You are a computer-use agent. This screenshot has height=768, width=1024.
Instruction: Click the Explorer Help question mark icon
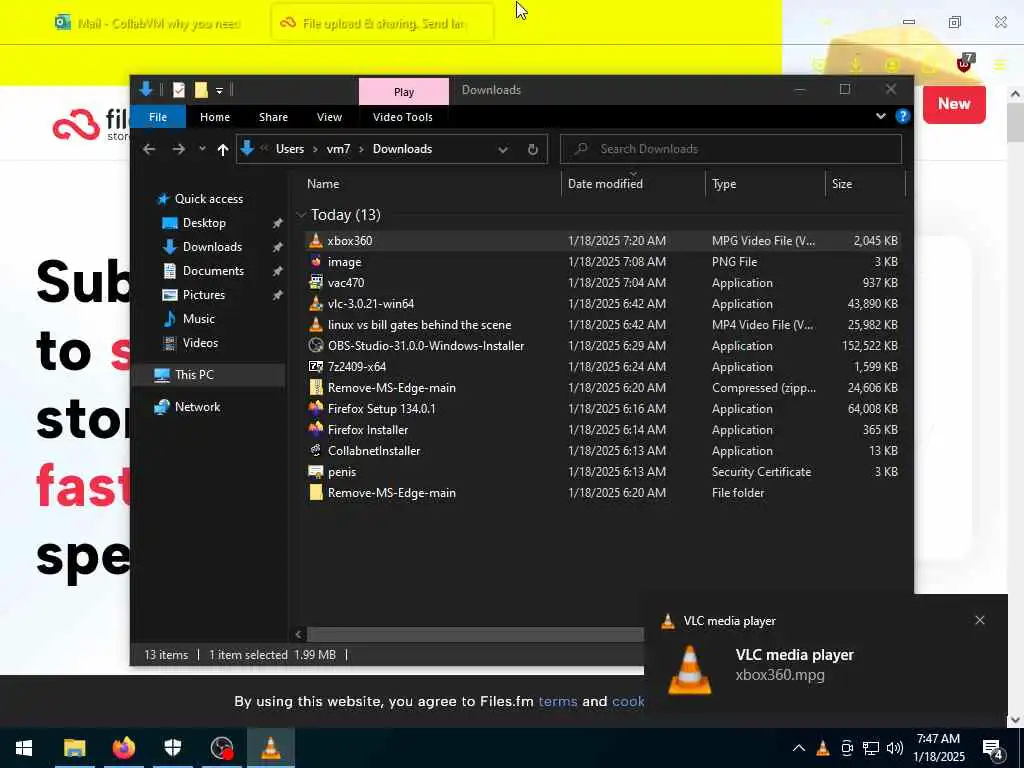(903, 116)
